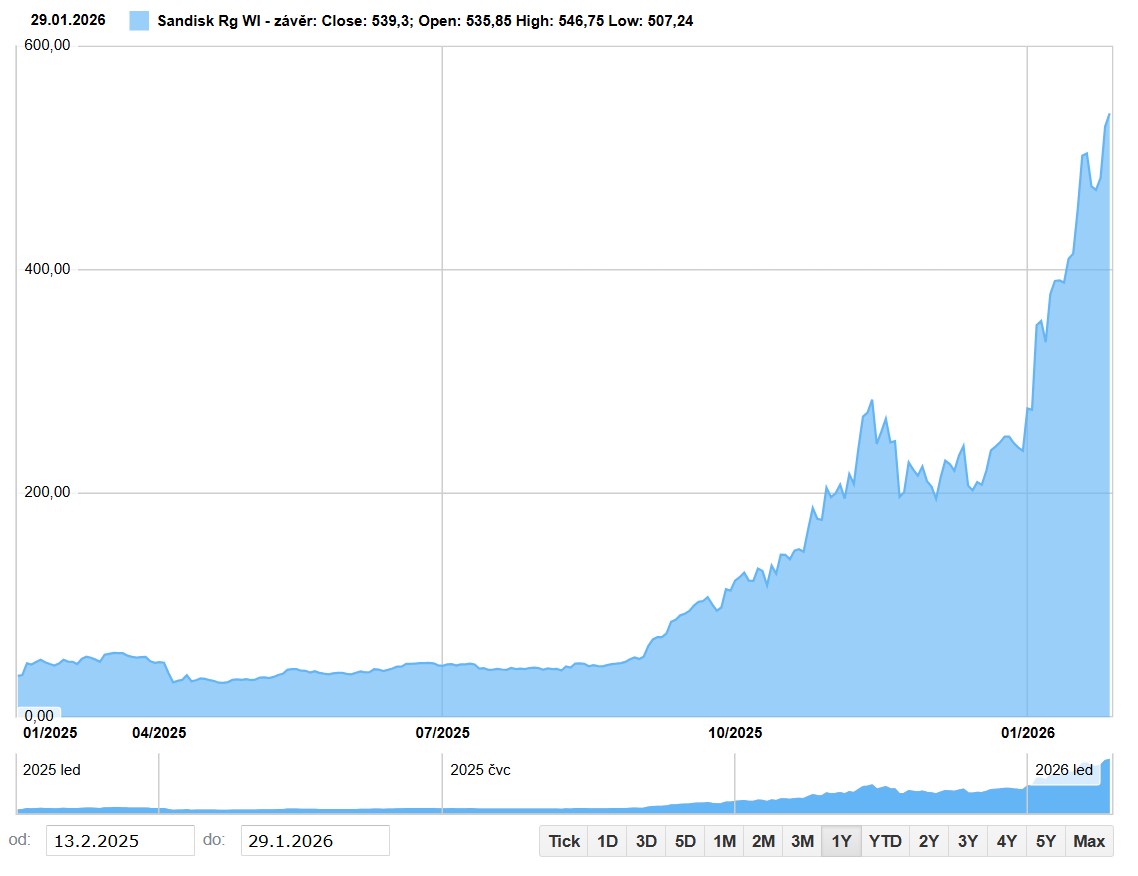Screen dimensions: 1138x876
Task: Set chart period to 5D
Action: click(685, 841)
